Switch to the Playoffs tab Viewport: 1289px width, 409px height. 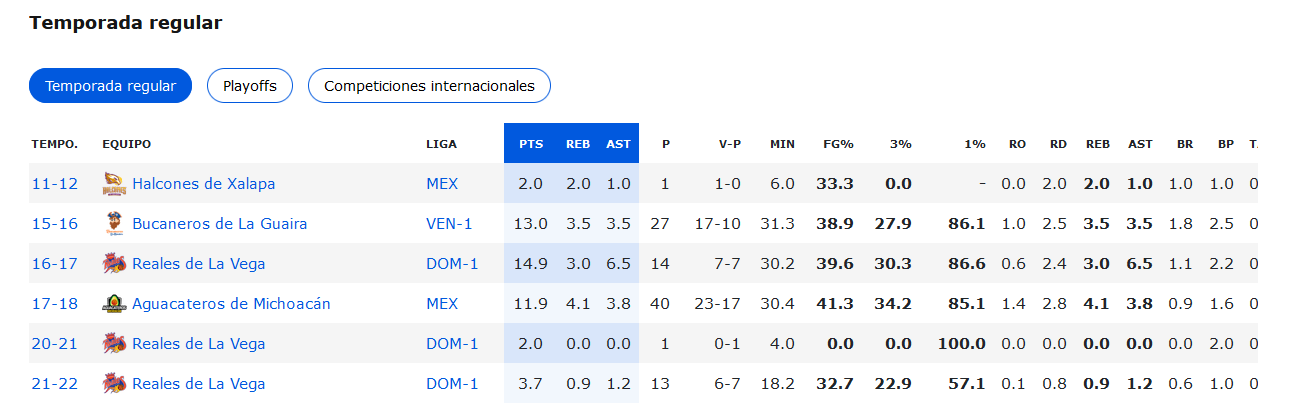[249, 86]
